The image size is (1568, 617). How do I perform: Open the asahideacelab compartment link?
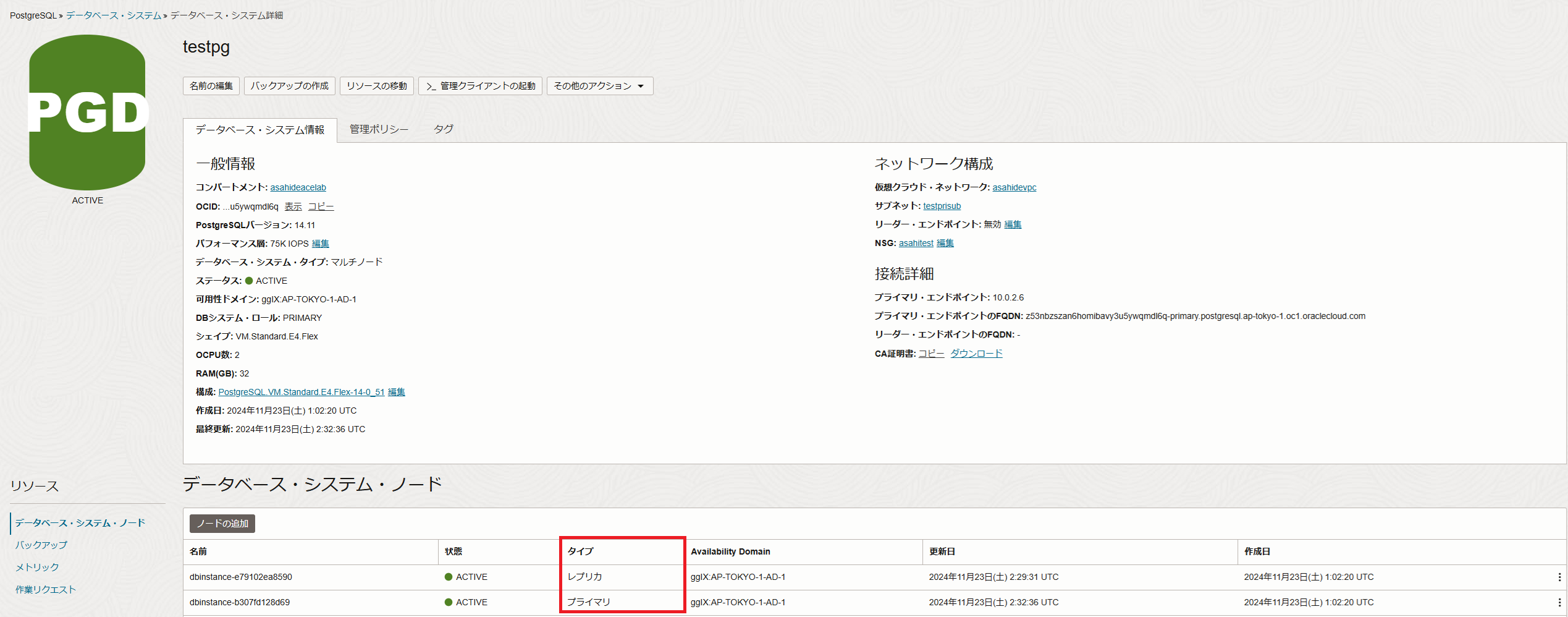298,187
